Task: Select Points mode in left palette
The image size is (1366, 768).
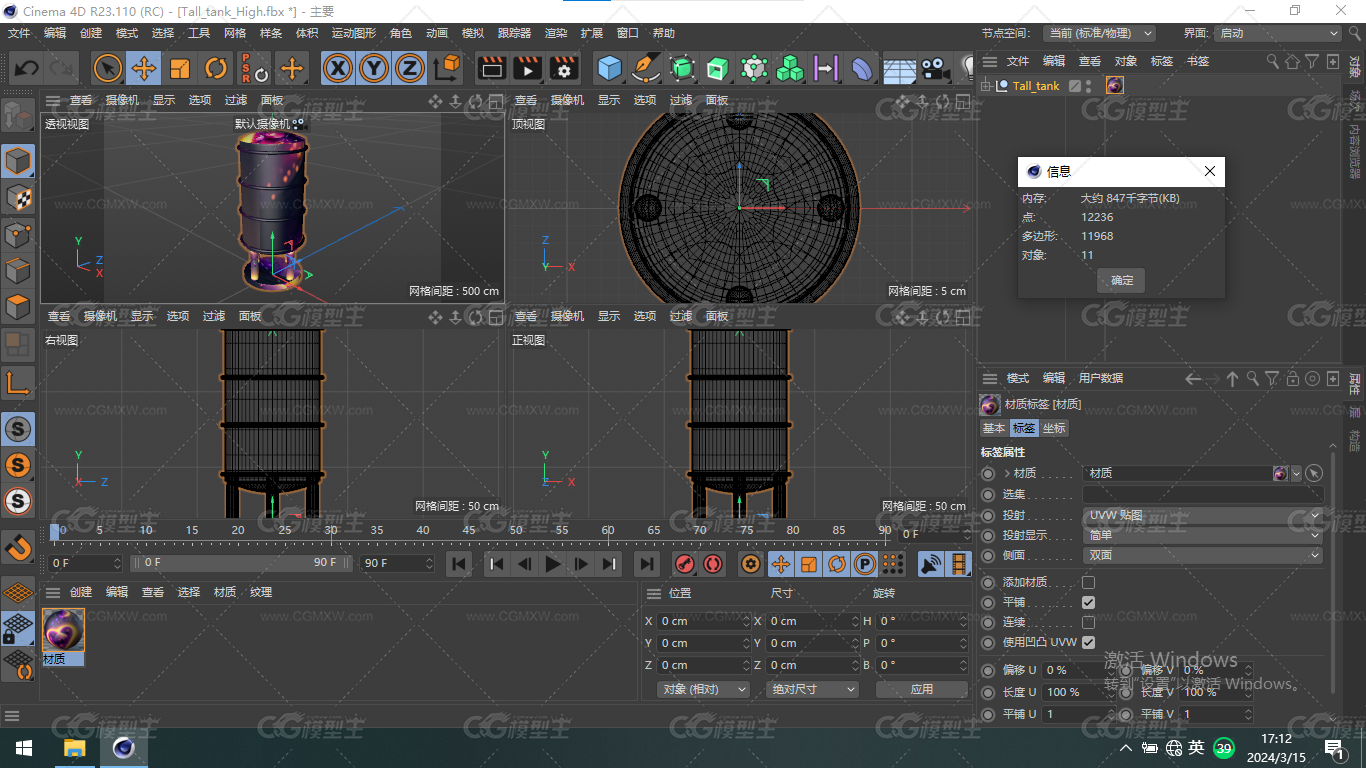Action: coord(18,234)
